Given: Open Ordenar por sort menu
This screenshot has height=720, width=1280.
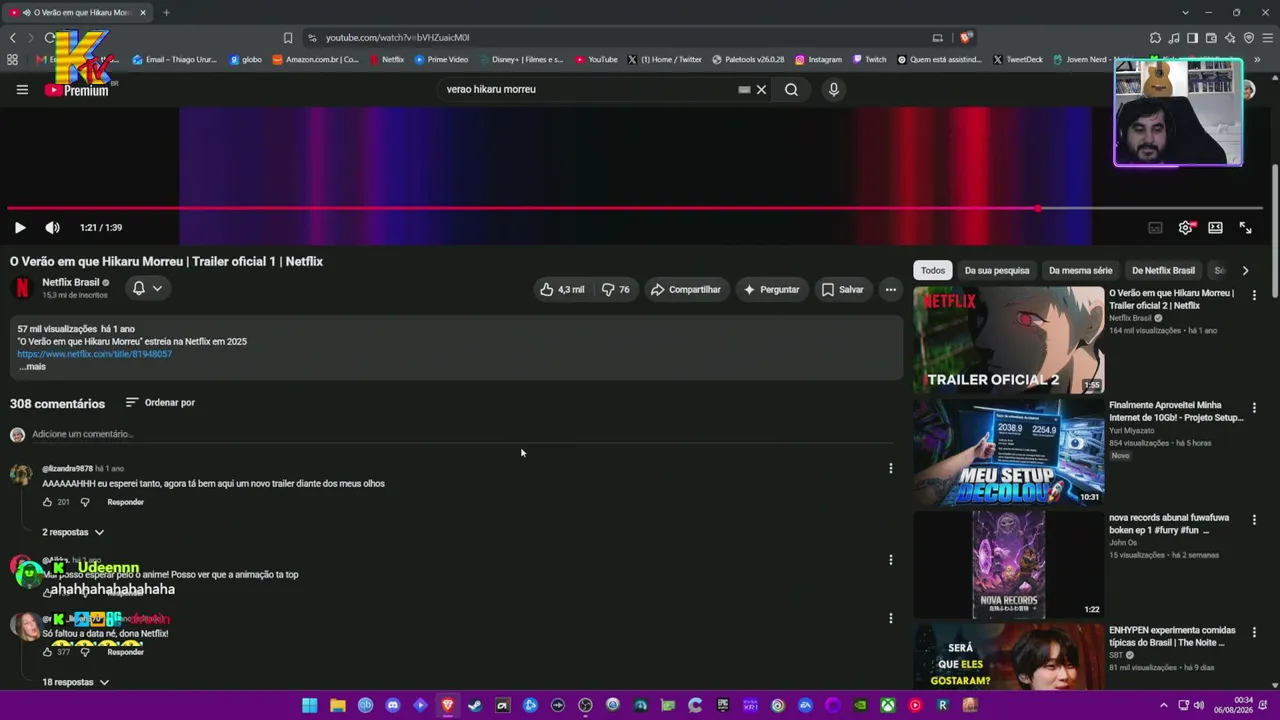Looking at the screenshot, I should (160, 403).
